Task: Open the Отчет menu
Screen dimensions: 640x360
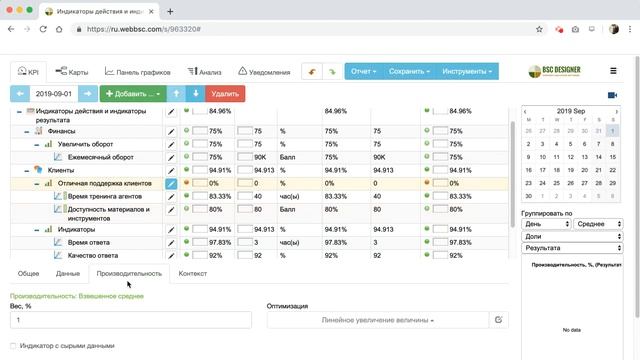Action: (x=363, y=71)
